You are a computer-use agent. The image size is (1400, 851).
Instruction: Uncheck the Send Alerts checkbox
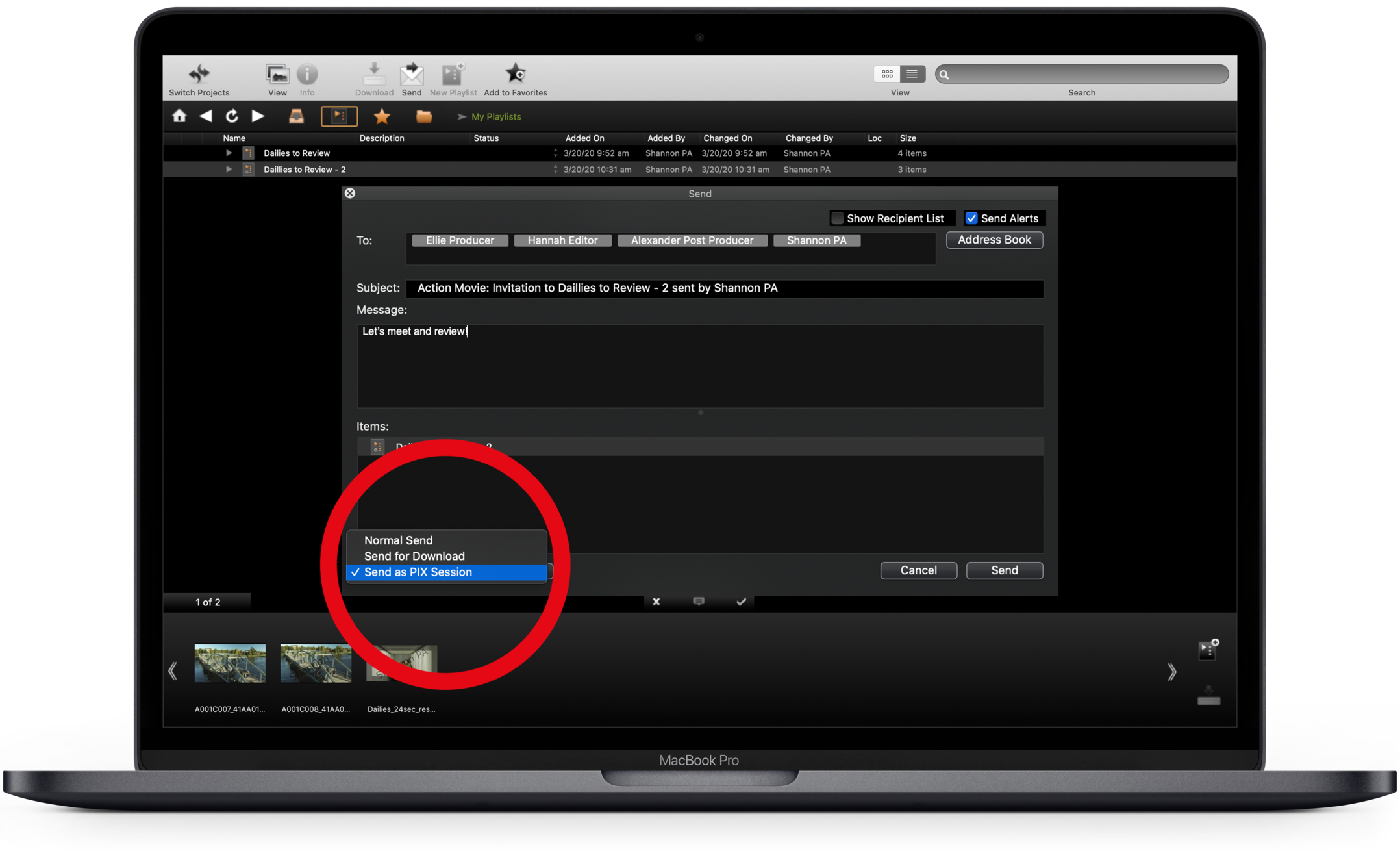click(x=971, y=218)
